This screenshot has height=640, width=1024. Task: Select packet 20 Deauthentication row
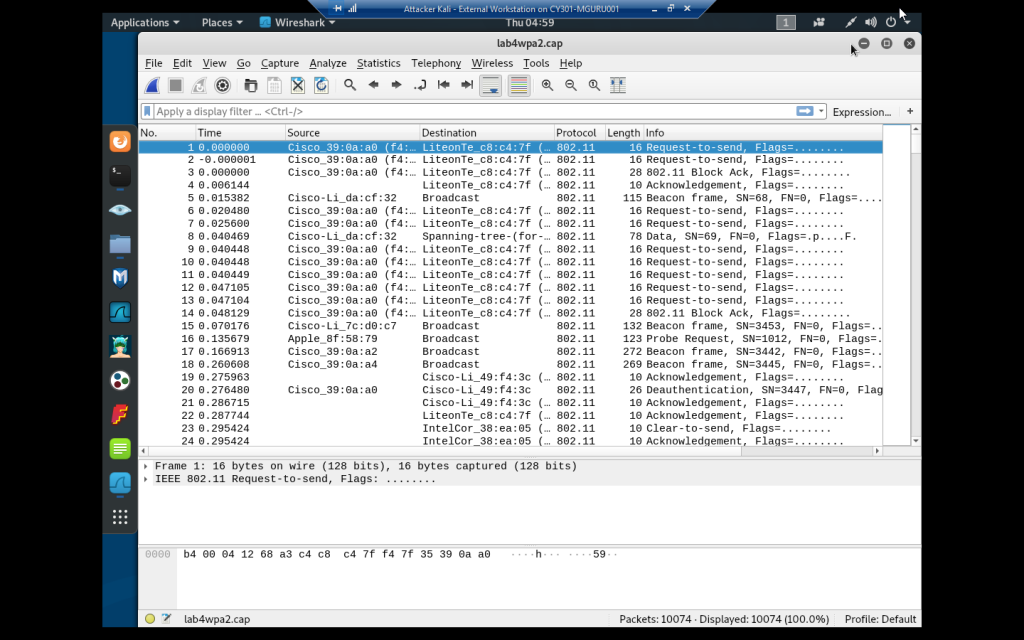[x=510, y=390]
